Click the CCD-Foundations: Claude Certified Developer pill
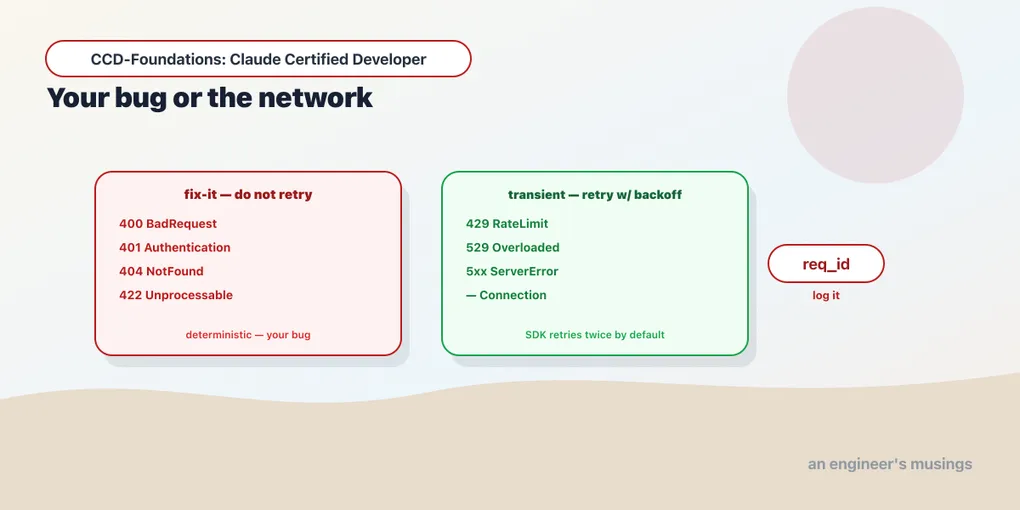 tap(258, 59)
